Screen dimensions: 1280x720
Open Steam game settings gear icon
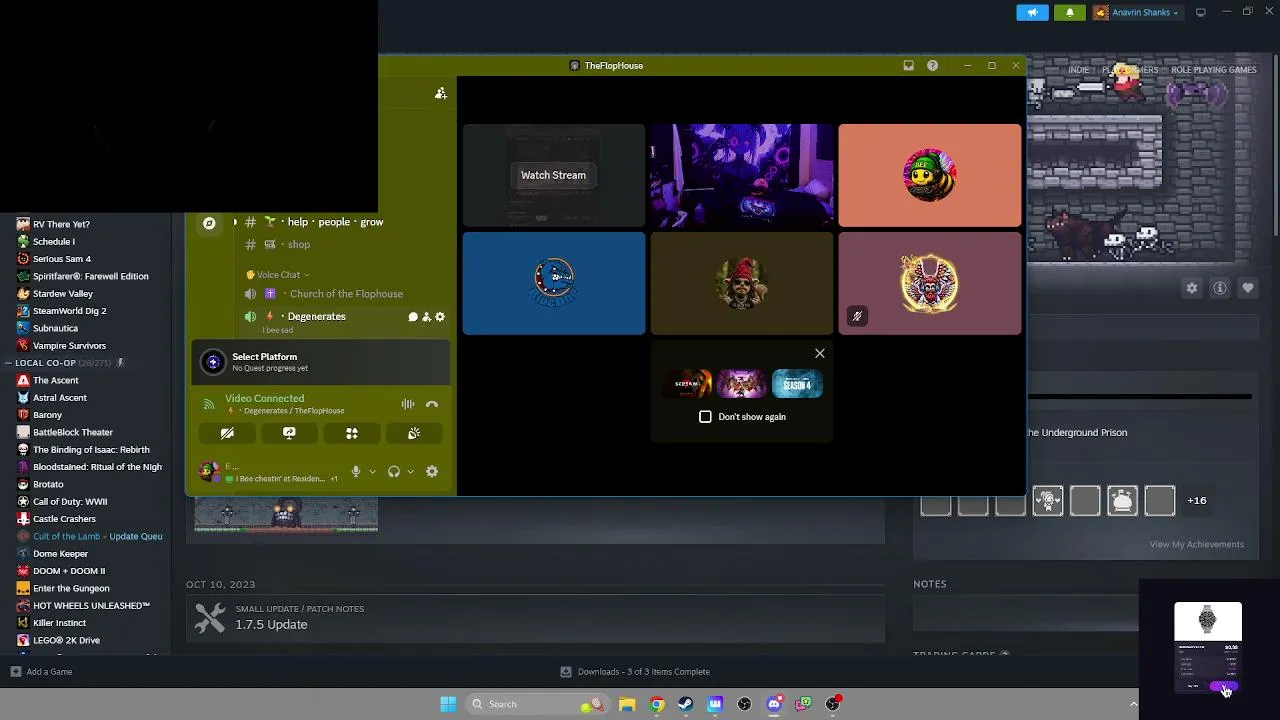tap(1192, 288)
